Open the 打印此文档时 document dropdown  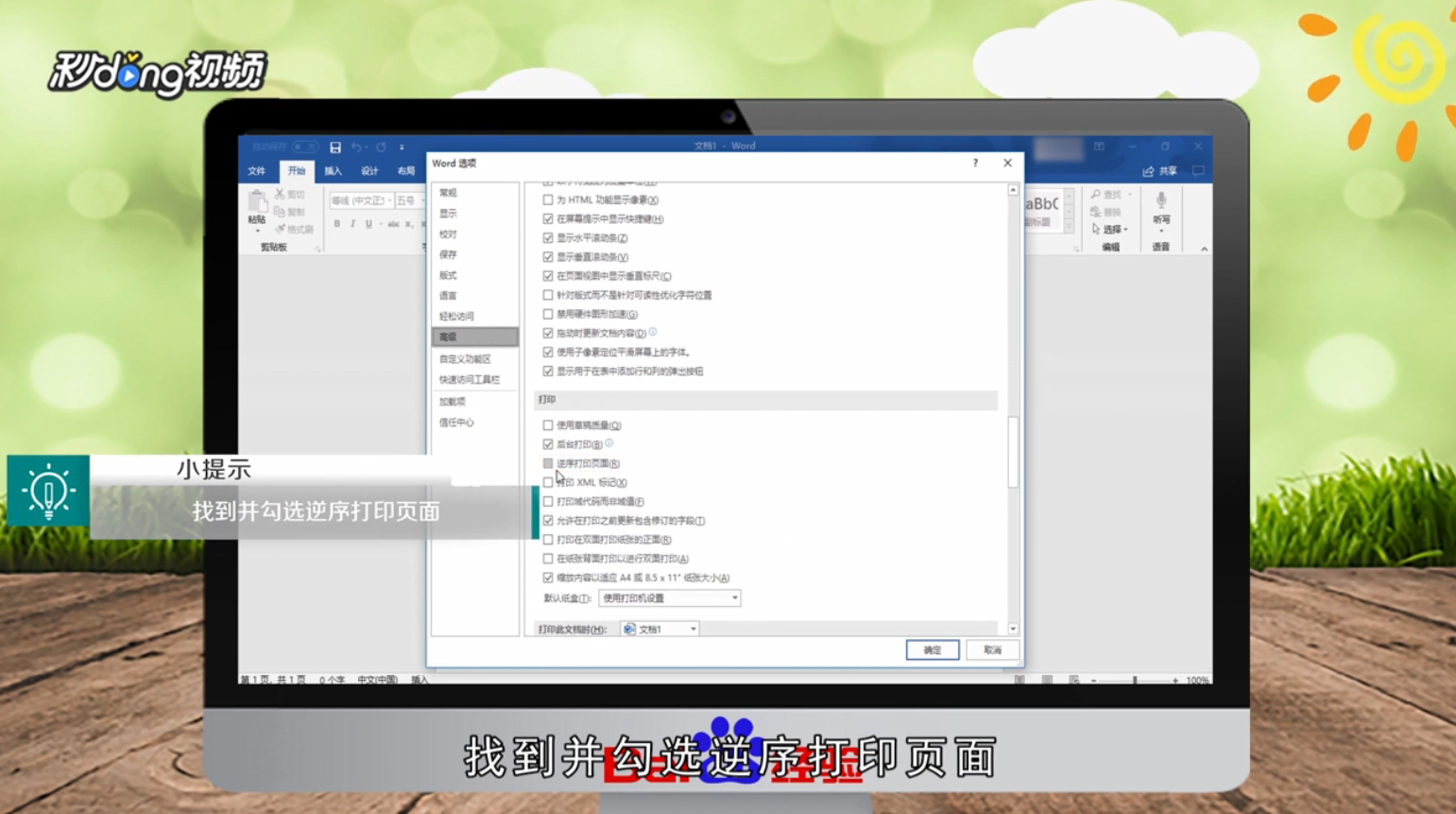[x=659, y=629]
